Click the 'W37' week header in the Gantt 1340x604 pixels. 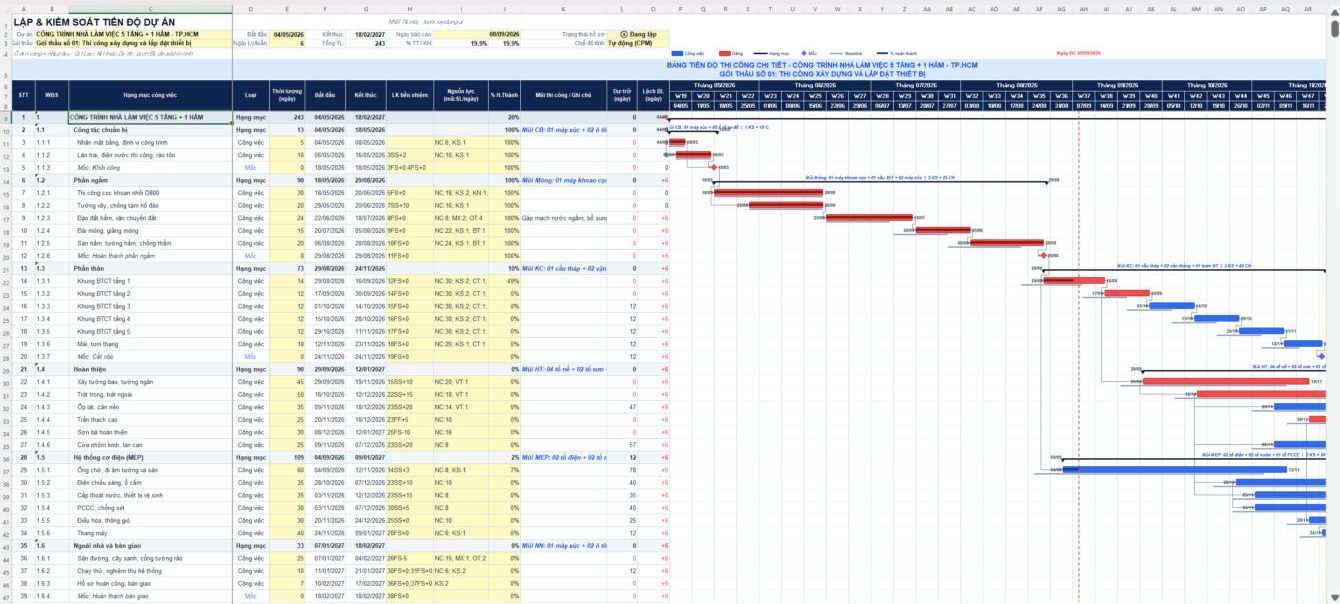point(1083,96)
